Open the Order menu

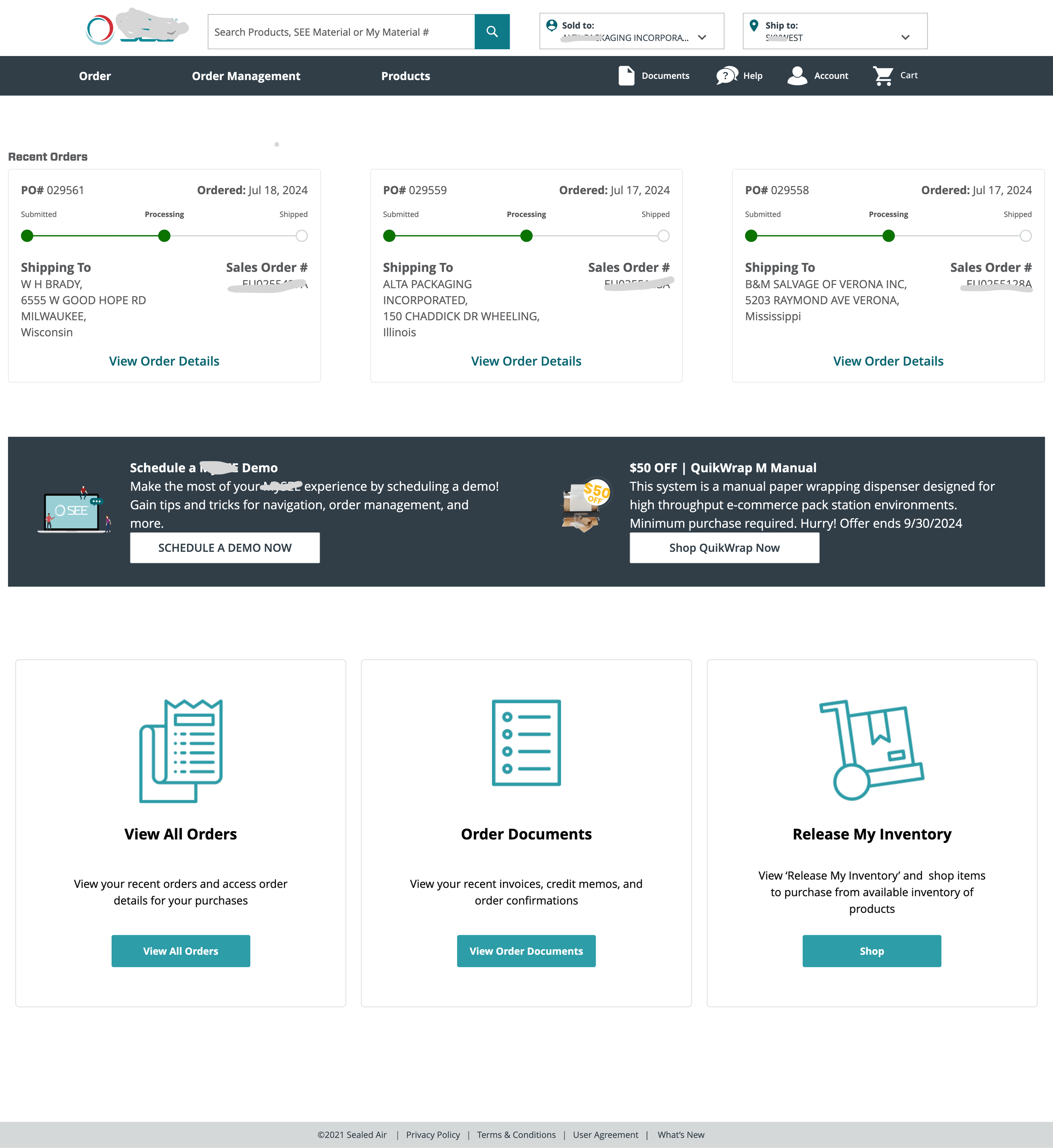point(95,76)
